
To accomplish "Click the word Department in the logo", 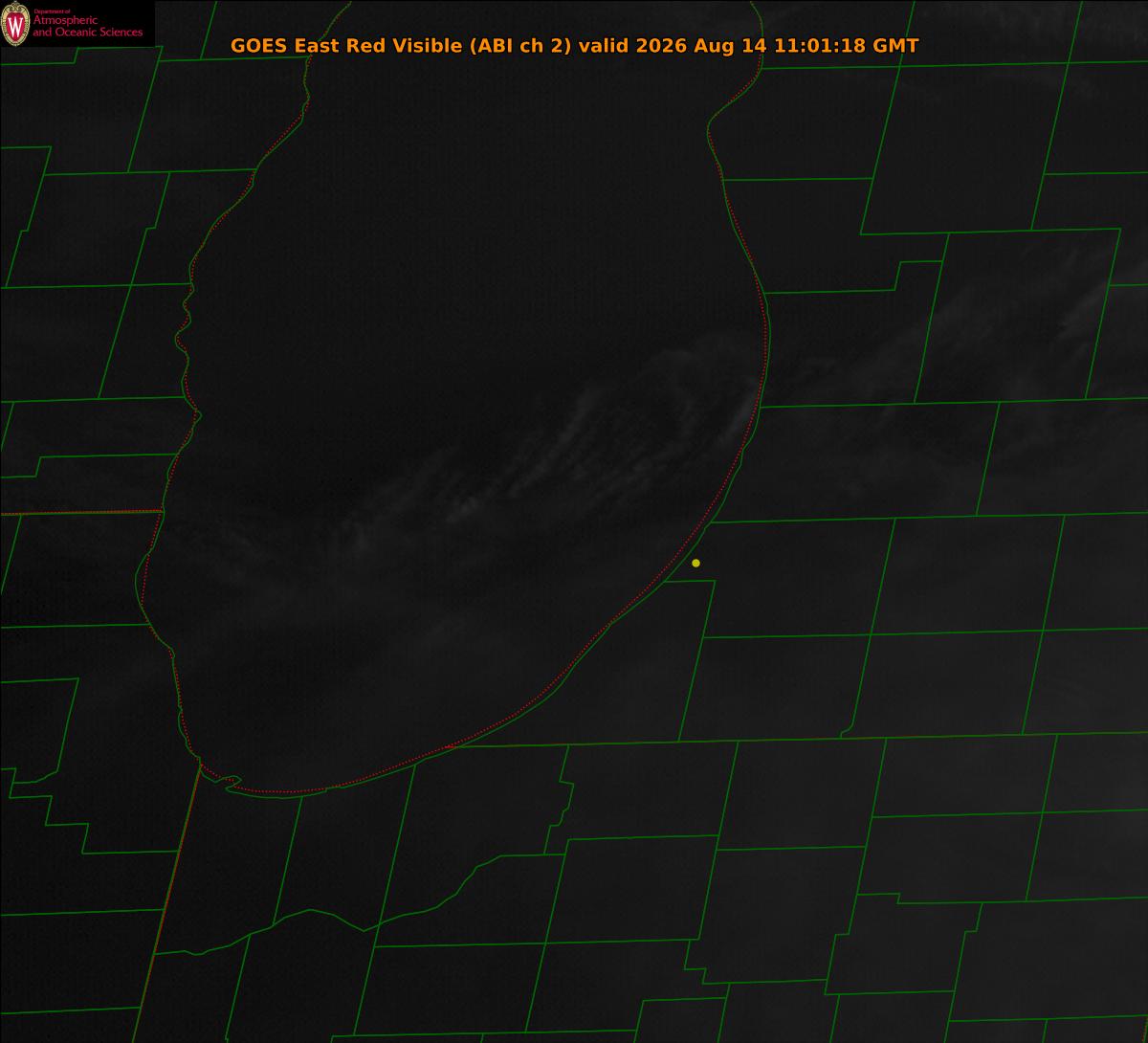I will click(45, 11).
